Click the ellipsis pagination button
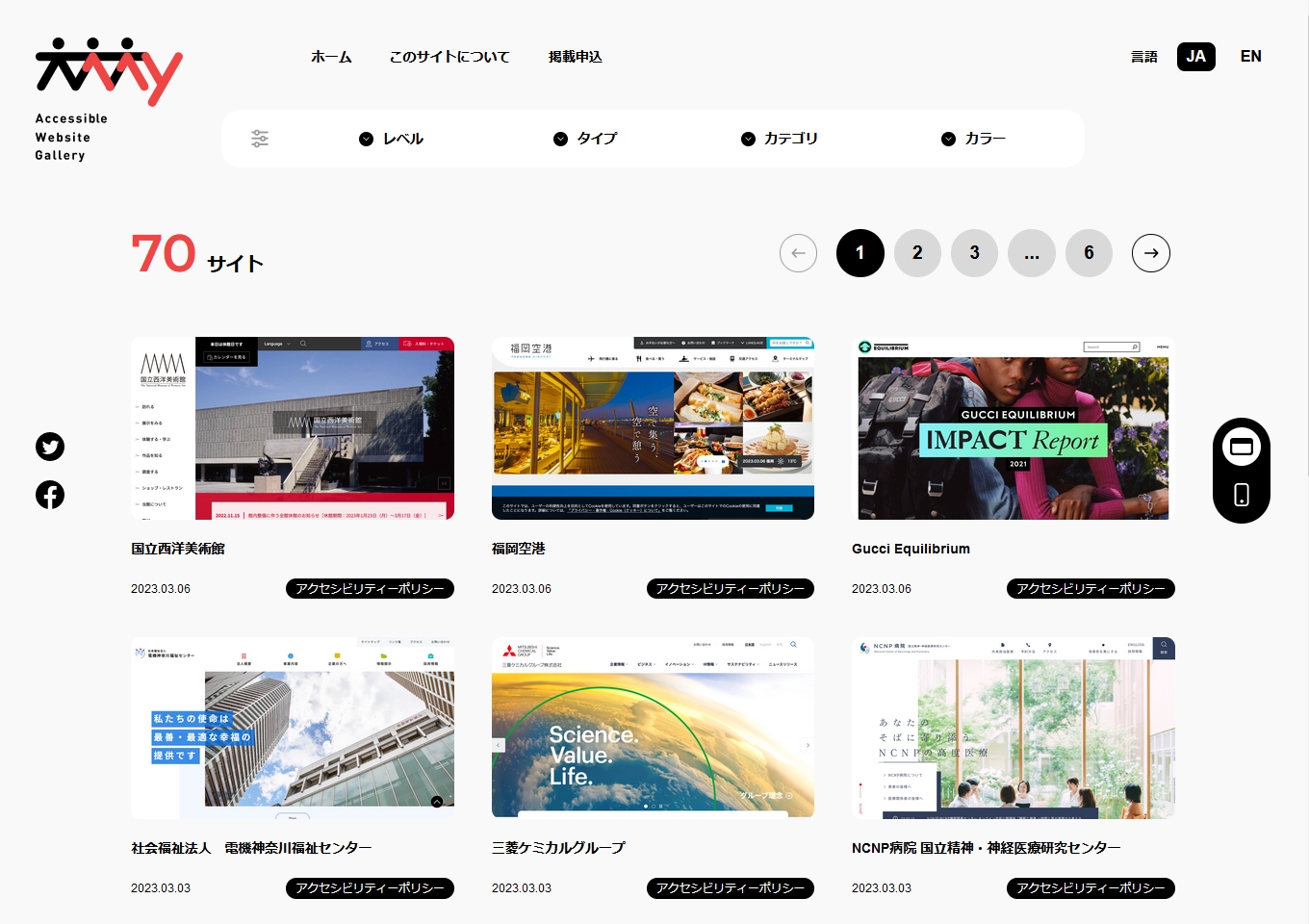Screen dimensions: 1309x924 click(1032, 253)
